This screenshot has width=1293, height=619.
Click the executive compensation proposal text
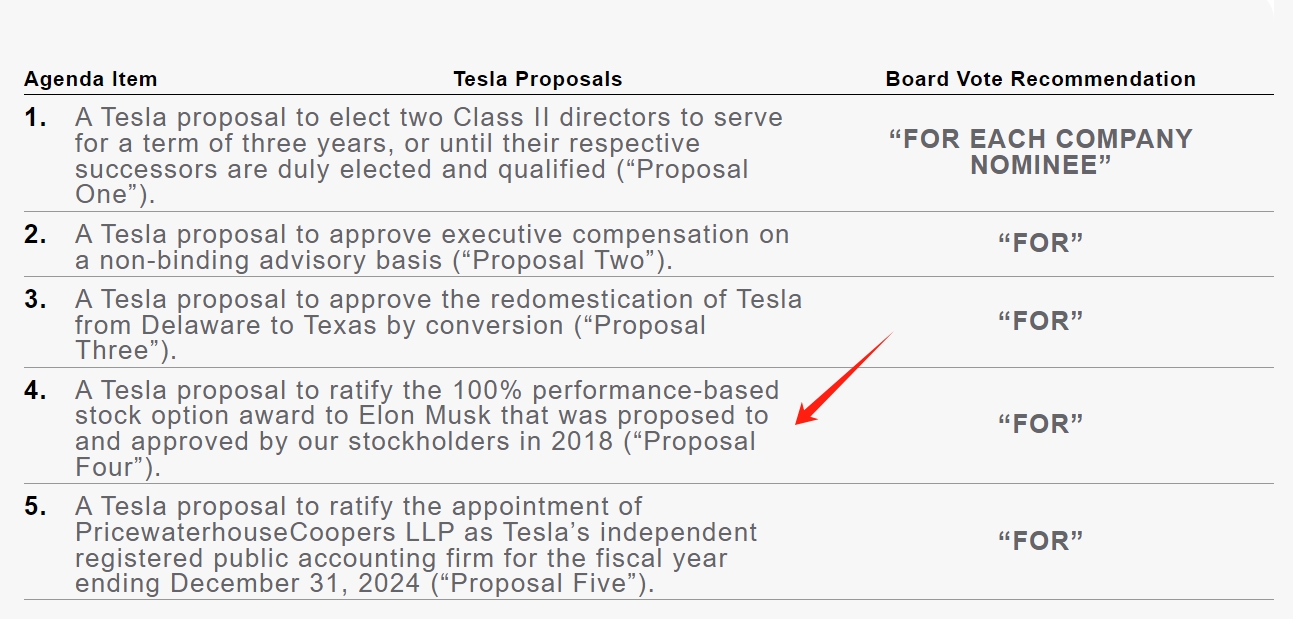(x=430, y=248)
